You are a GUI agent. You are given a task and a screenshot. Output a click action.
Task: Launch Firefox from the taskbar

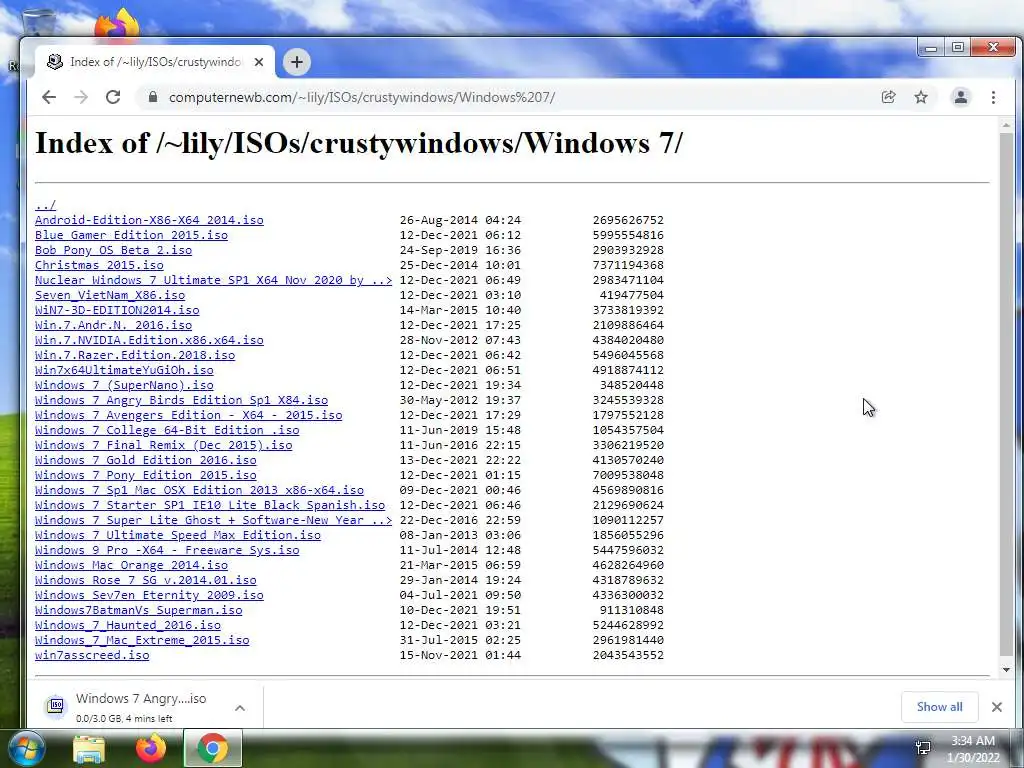click(x=151, y=748)
